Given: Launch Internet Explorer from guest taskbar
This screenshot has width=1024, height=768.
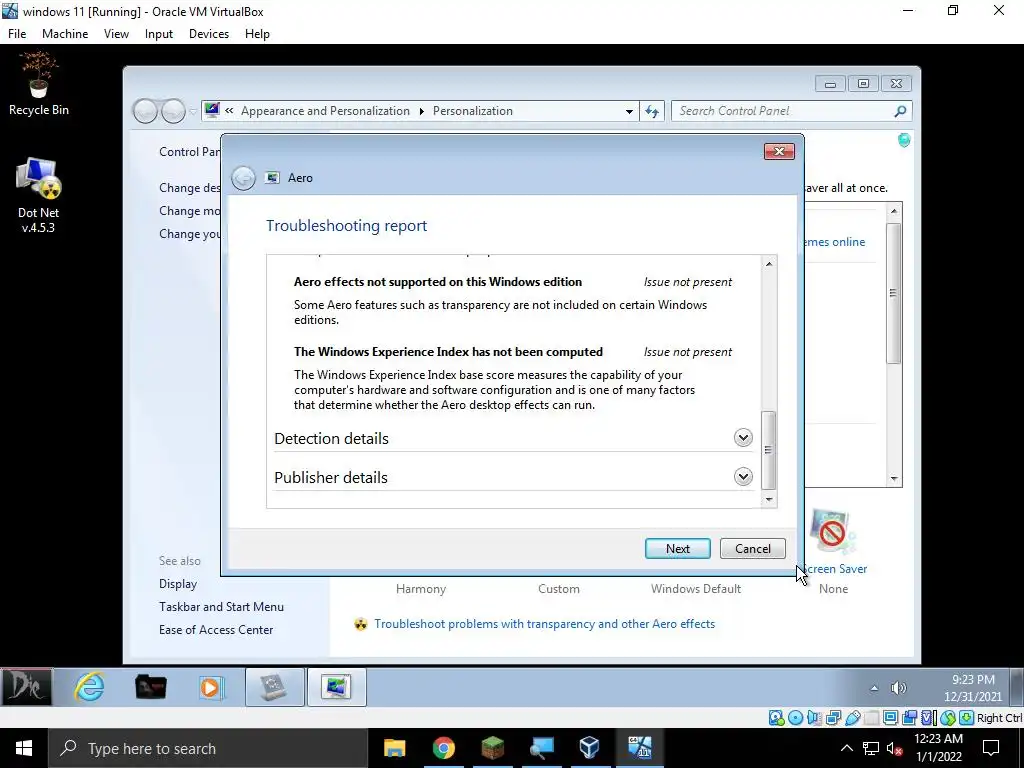Looking at the screenshot, I should [x=89, y=687].
